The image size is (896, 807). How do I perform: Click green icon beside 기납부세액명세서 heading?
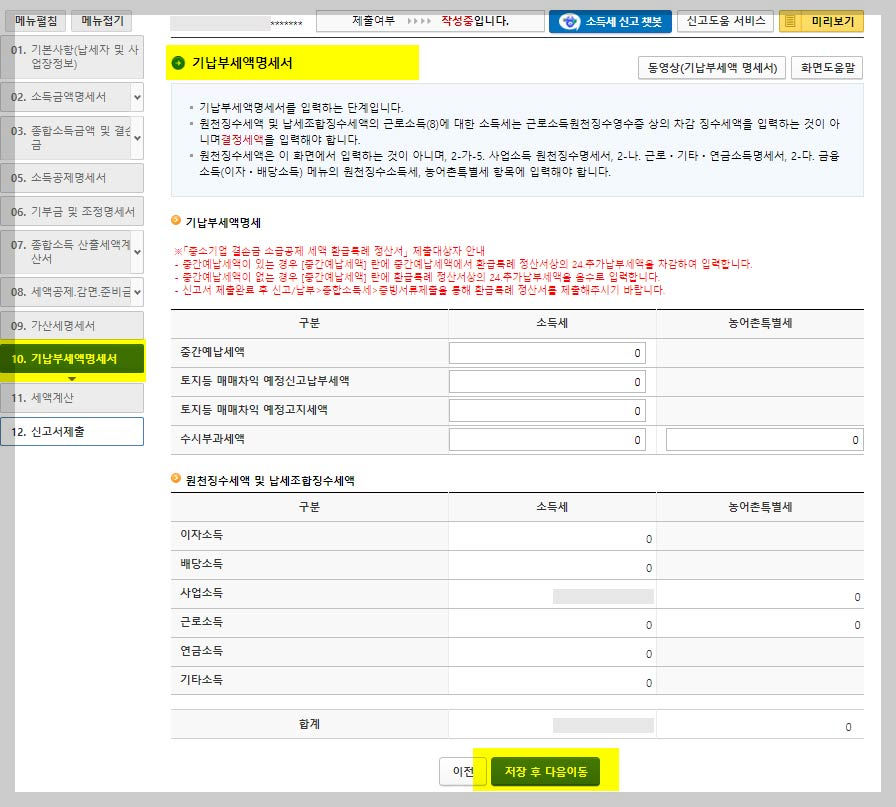coord(178,63)
